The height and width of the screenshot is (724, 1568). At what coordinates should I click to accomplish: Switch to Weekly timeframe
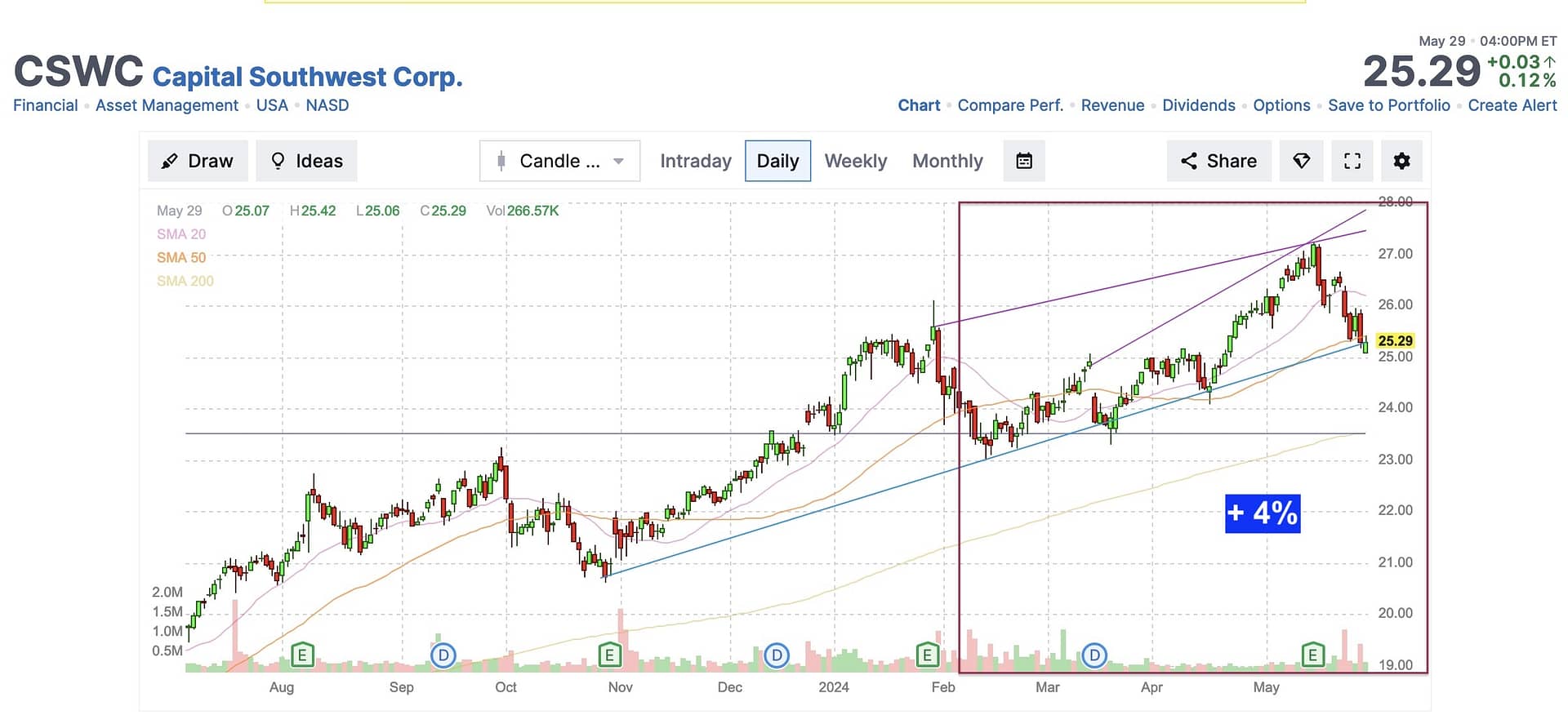tap(855, 161)
